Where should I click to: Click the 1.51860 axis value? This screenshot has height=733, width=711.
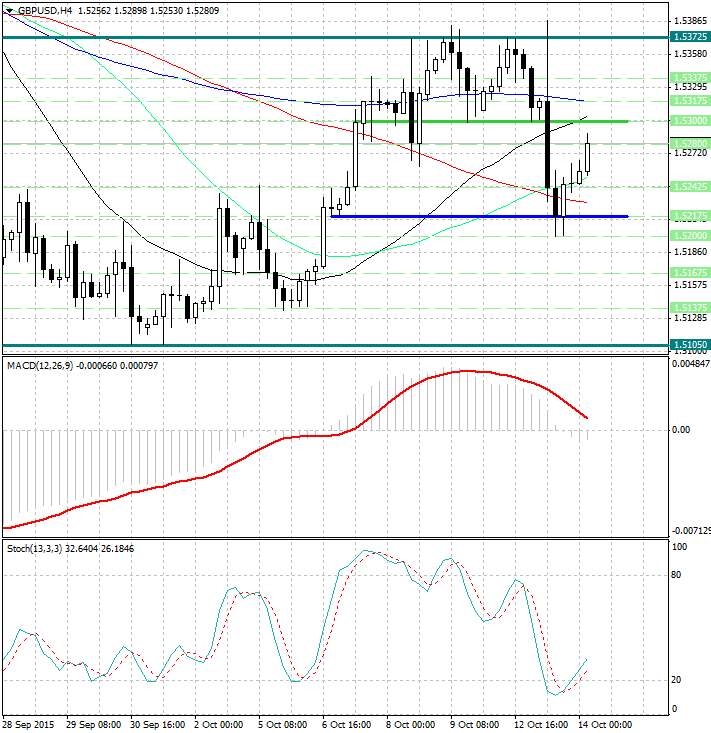[691, 252]
